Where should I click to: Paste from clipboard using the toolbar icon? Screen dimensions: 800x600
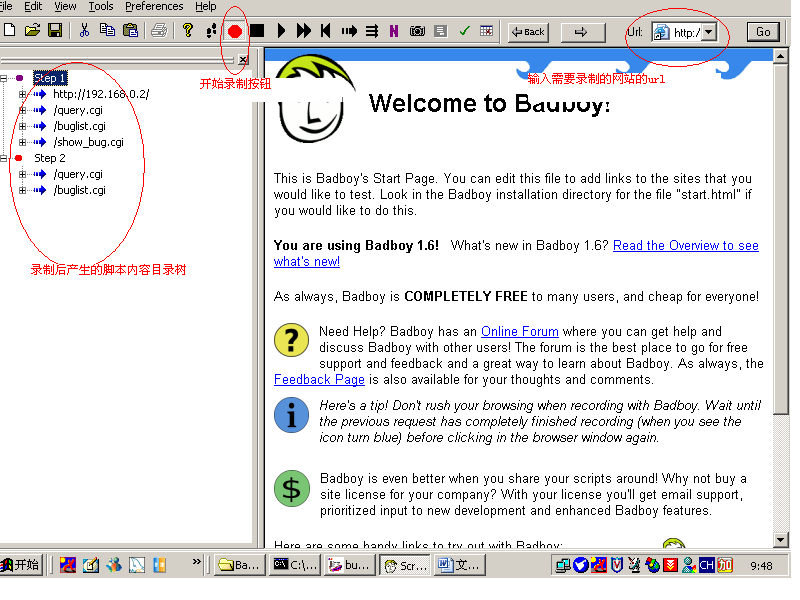(131, 31)
